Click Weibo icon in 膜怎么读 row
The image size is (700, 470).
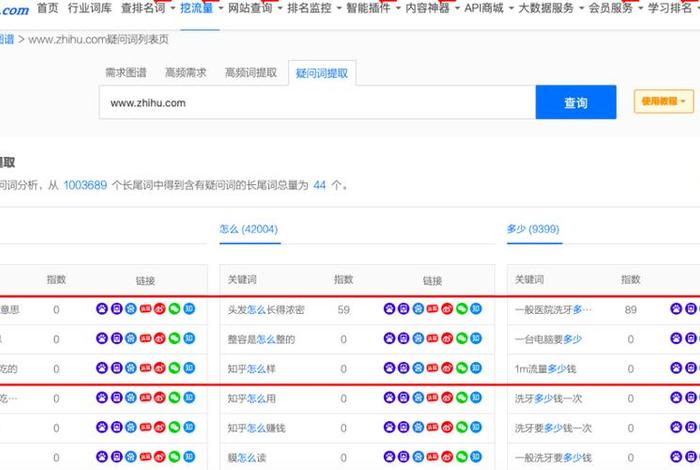point(447,457)
